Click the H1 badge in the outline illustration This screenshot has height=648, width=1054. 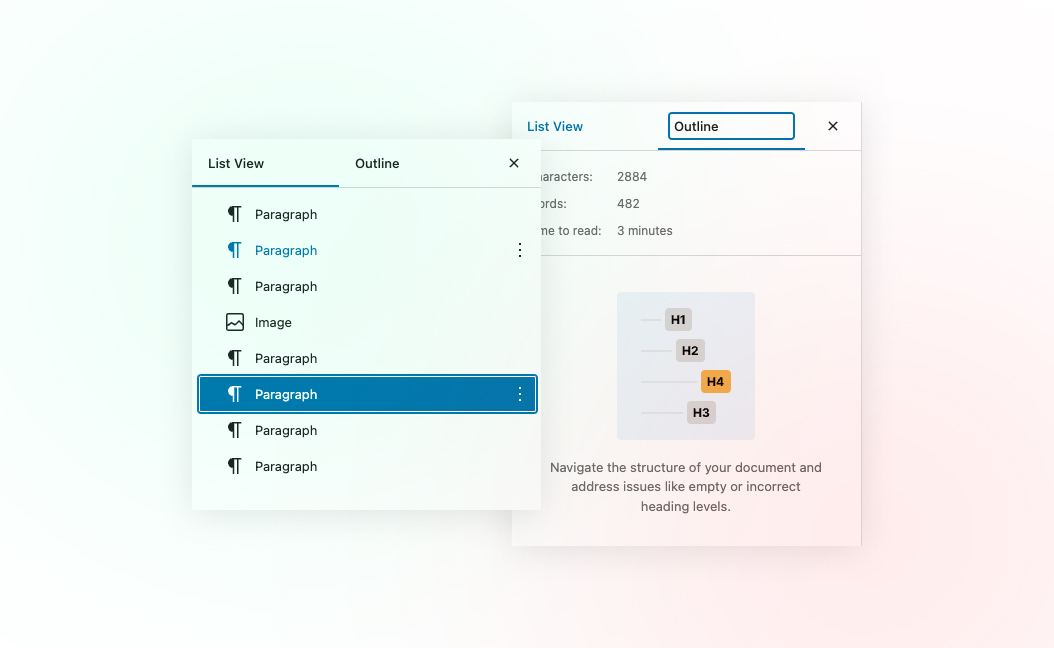pyautogui.click(x=677, y=319)
